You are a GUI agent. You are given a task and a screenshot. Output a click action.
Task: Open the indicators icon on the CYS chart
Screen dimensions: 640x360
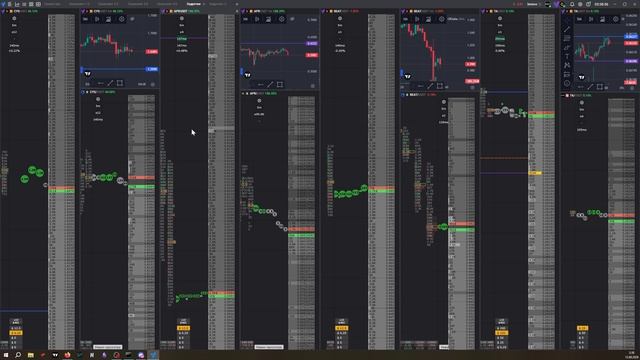click(x=109, y=19)
